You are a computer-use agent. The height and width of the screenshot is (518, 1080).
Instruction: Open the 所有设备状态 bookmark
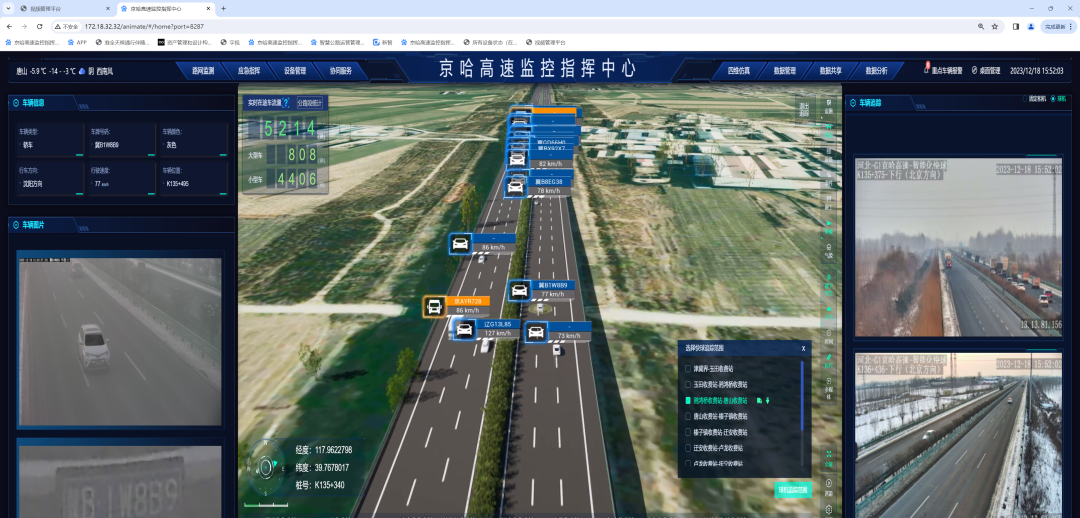pyautogui.click(x=490, y=42)
